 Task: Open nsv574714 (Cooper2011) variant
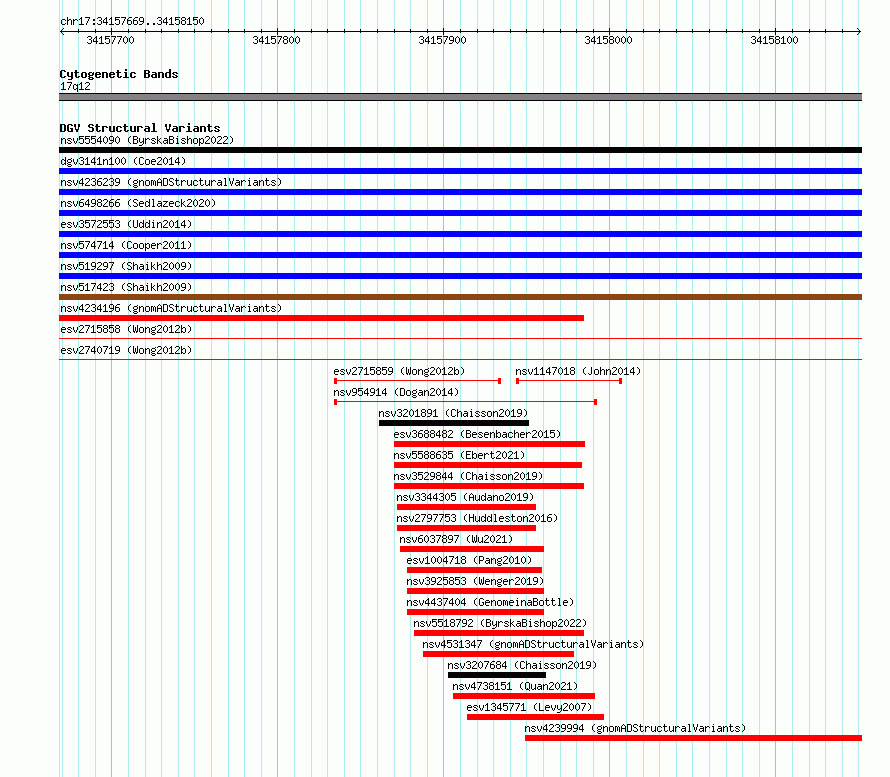pos(126,245)
